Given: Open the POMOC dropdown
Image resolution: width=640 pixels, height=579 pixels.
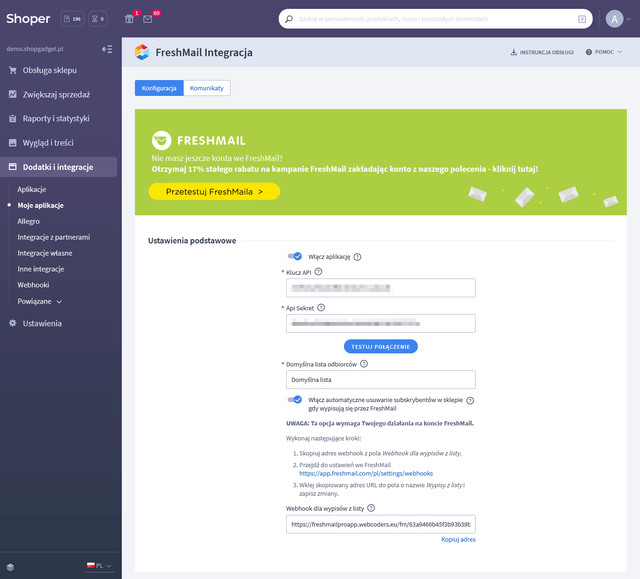Looking at the screenshot, I should click(x=604, y=52).
